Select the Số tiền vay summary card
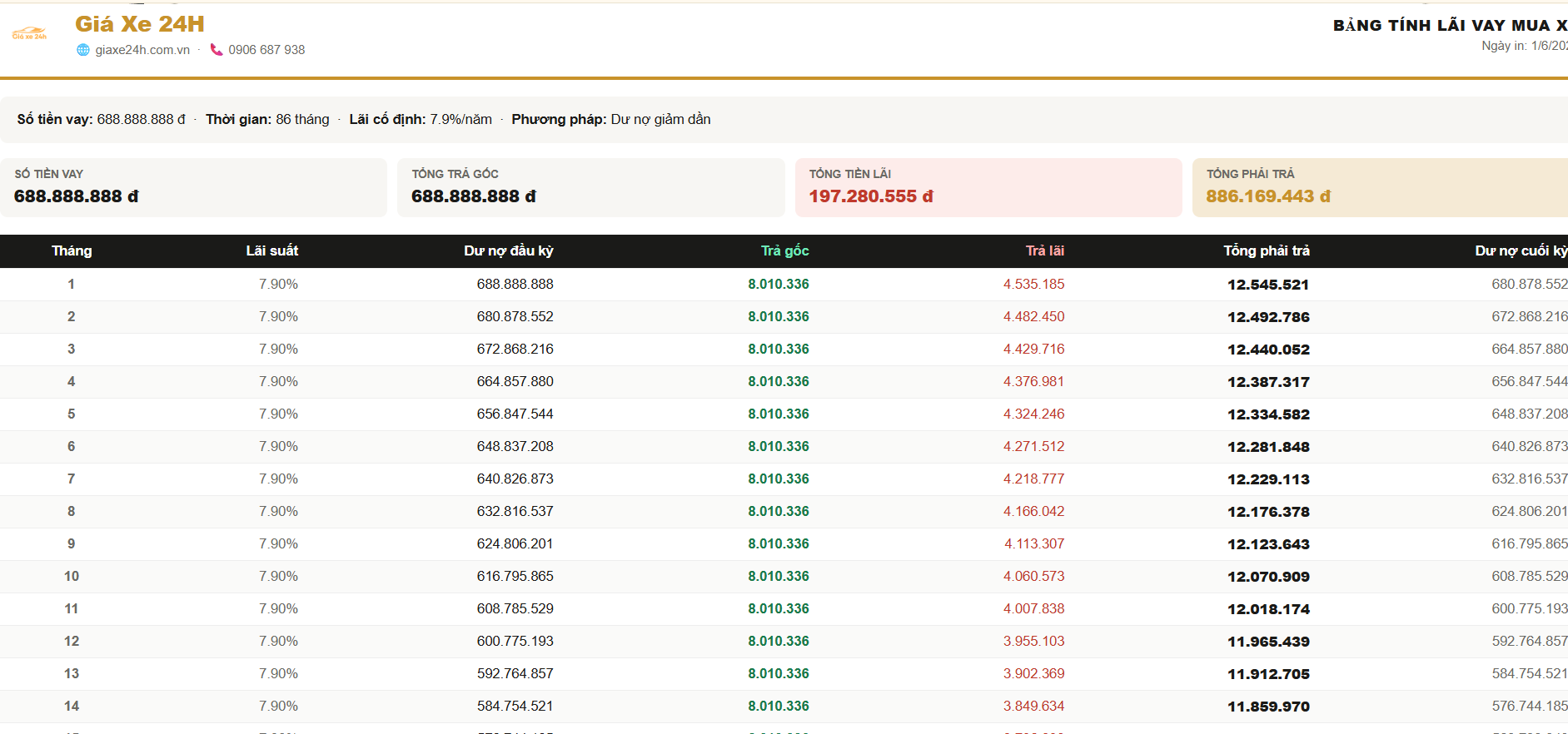The width and height of the screenshot is (1568, 734). (x=193, y=187)
